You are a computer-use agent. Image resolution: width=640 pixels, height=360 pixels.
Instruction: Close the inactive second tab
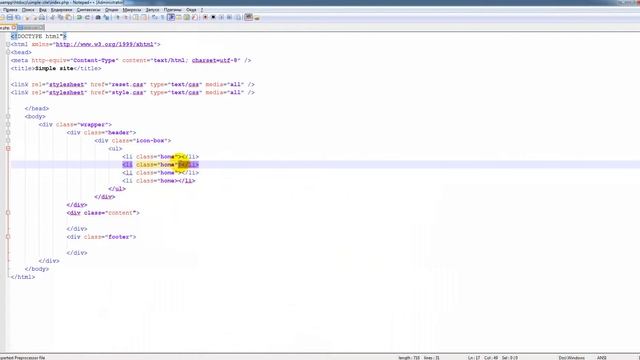41,27
